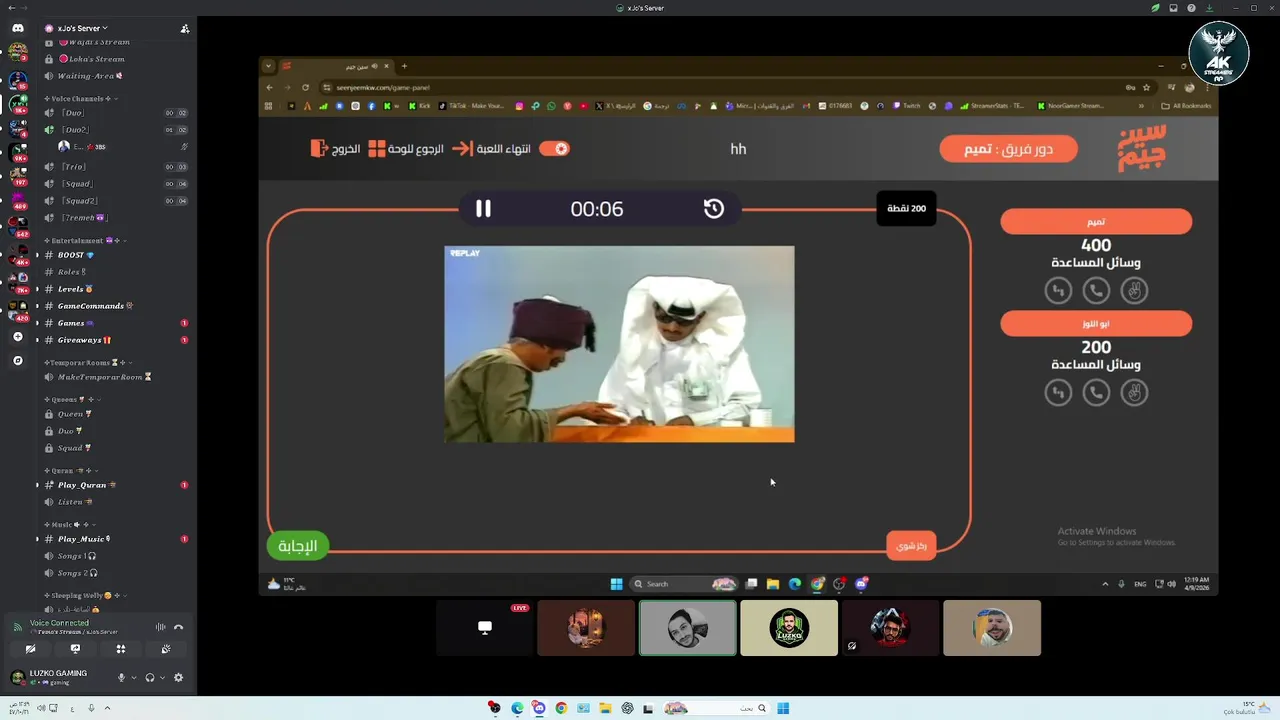Select the ابو اللوز team name bar

coord(1096,323)
